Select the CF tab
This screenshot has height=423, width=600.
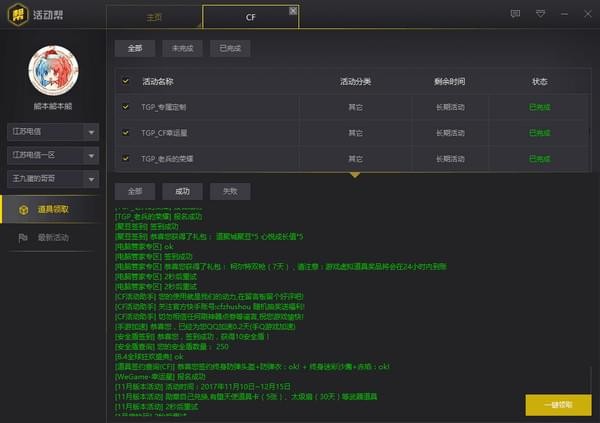click(250, 17)
